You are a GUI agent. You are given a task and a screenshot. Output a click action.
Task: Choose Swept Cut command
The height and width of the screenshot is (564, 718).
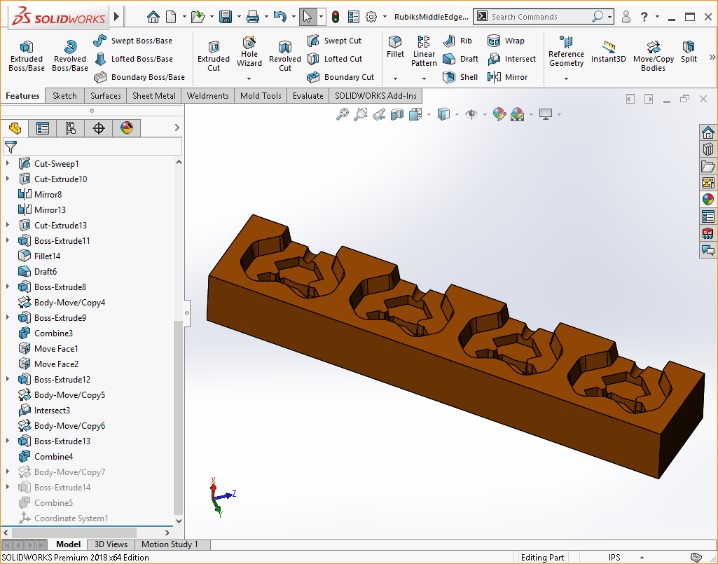pyautogui.click(x=334, y=41)
